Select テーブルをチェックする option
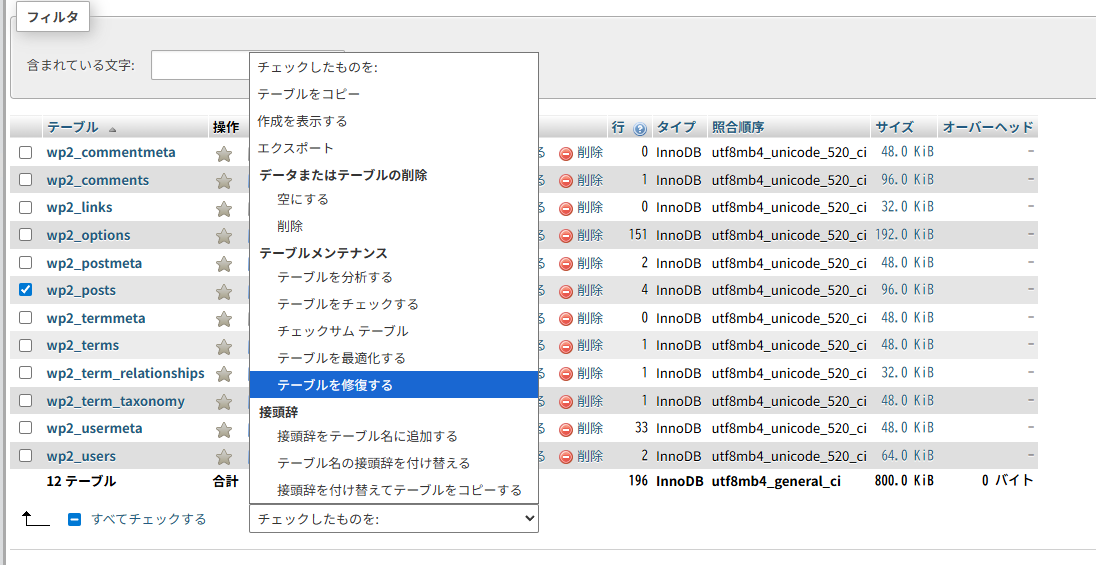The height and width of the screenshot is (565, 1096). click(x=394, y=304)
